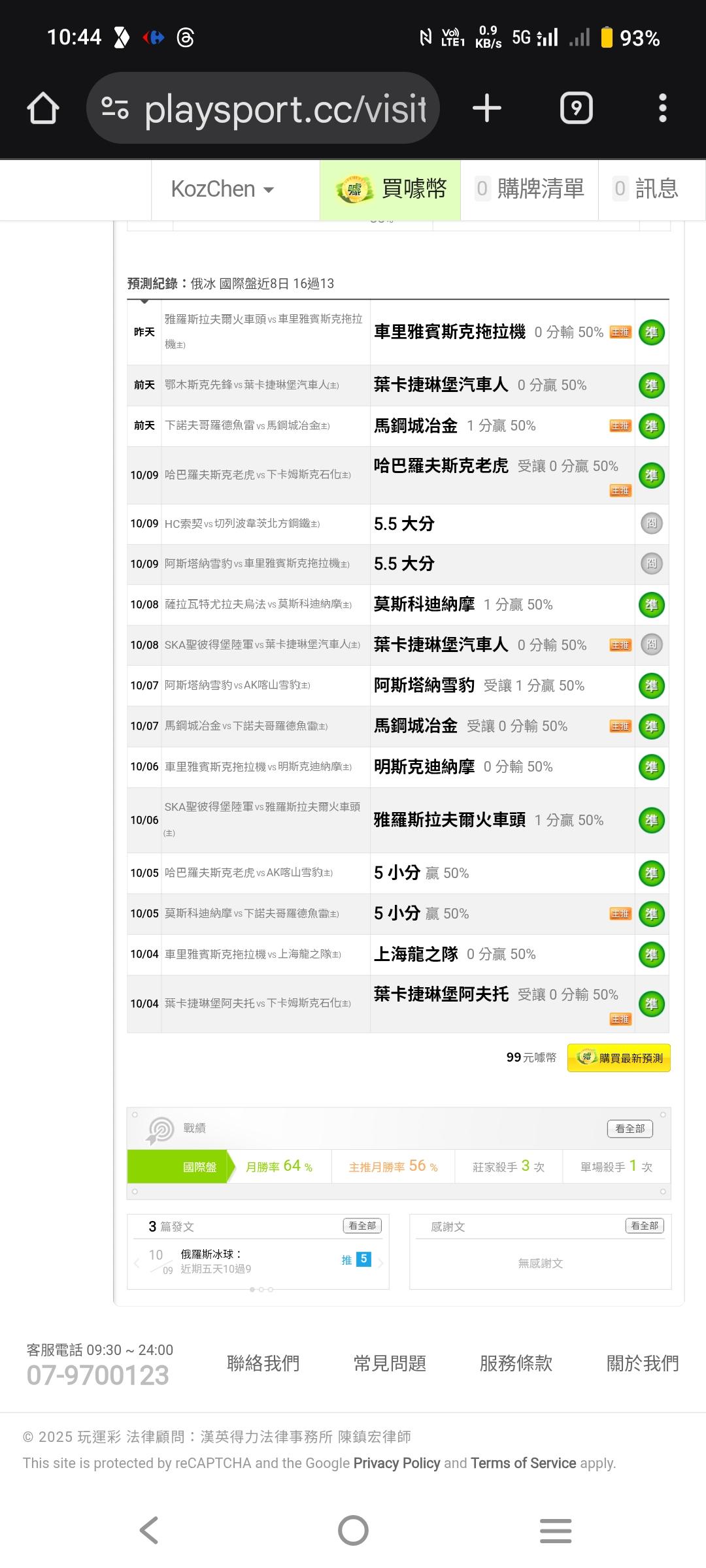Click the grey result icon on the 阿斯塔納雪豹 5.5 大分 row
The image size is (706, 1568).
(x=652, y=564)
